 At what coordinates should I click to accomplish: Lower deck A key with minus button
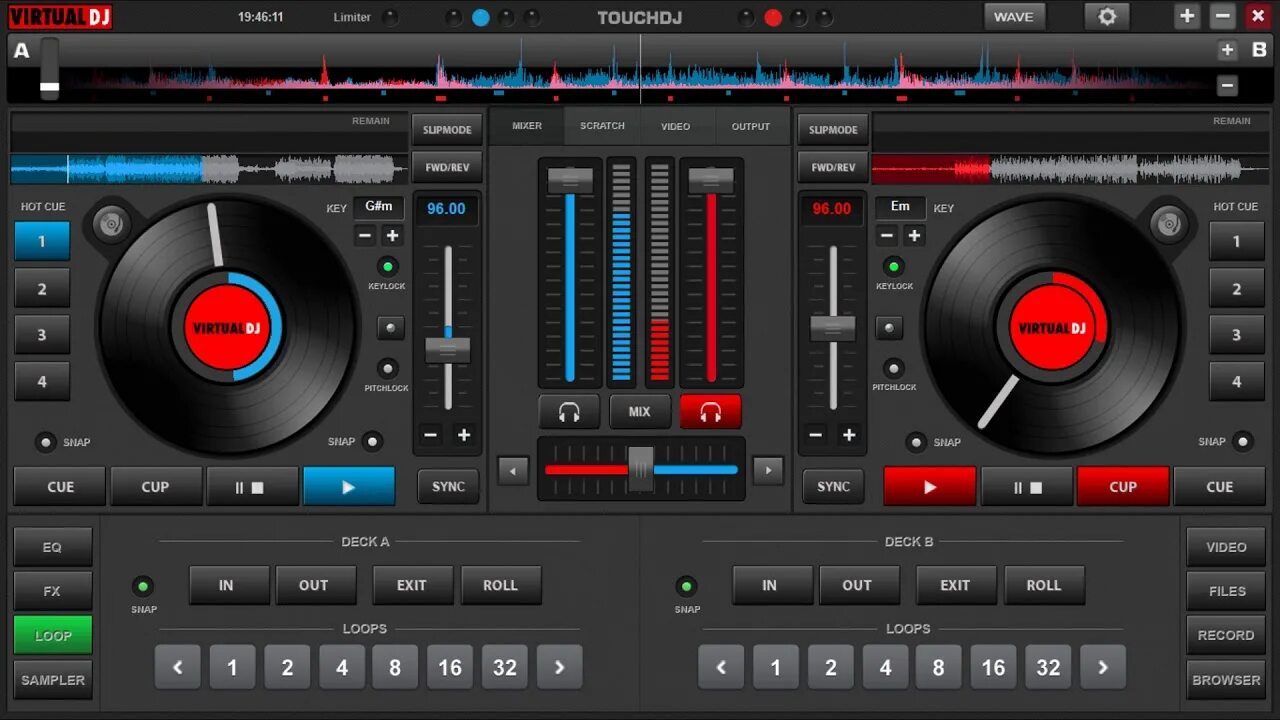pos(365,236)
